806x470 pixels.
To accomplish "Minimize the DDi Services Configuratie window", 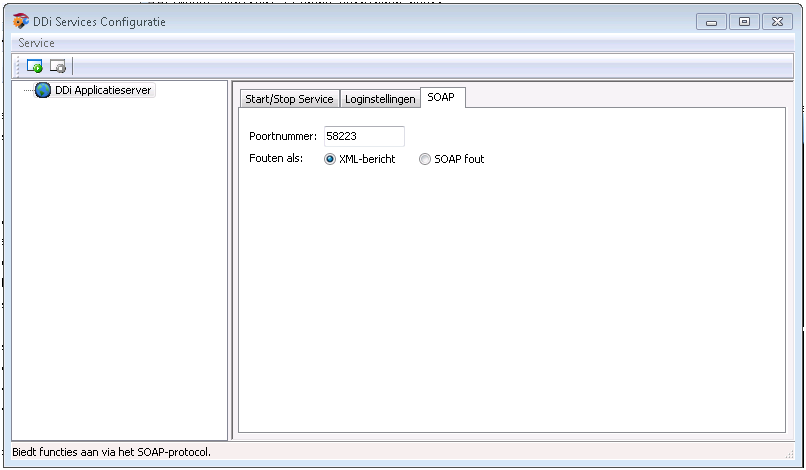I will (711, 21).
